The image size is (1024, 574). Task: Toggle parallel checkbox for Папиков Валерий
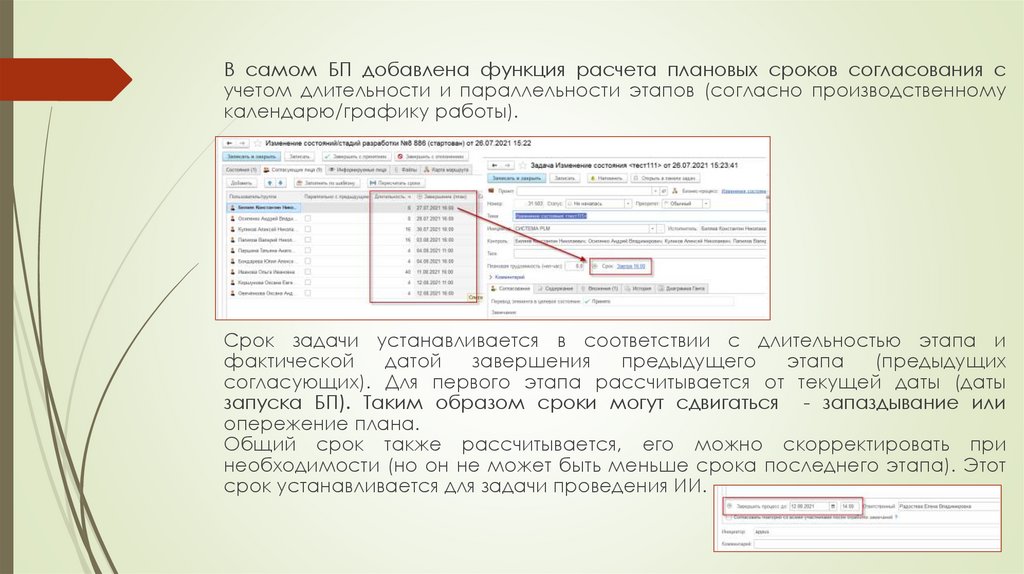[x=308, y=240]
